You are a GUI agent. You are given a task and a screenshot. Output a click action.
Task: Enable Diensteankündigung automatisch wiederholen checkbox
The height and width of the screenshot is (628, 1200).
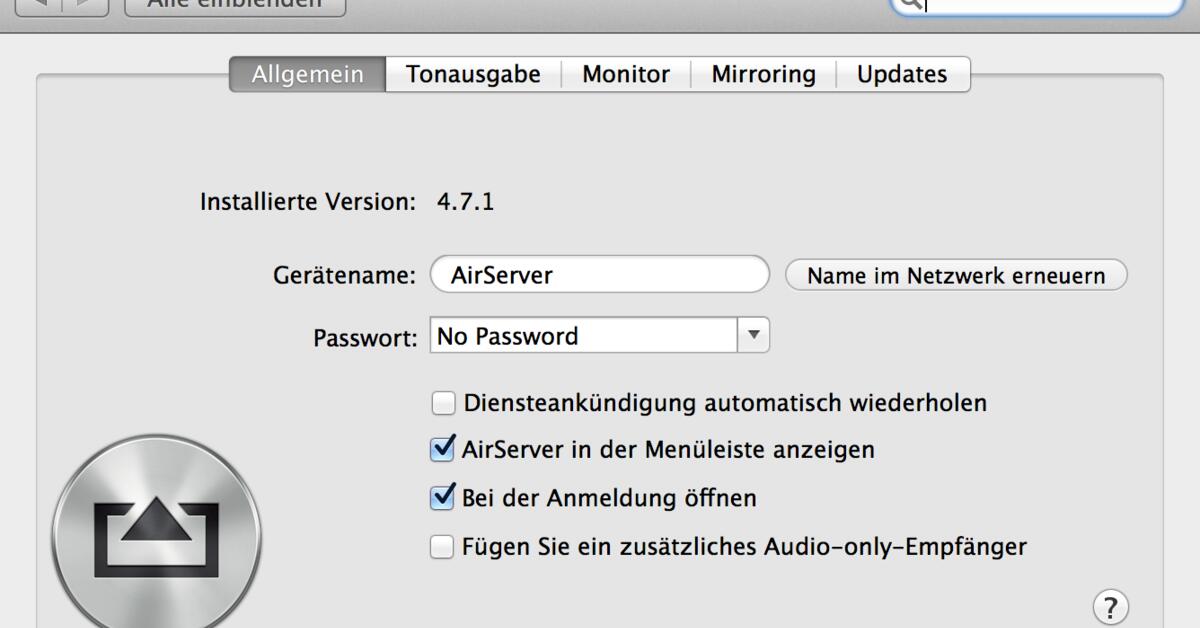pyautogui.click(x=442, y=404)
